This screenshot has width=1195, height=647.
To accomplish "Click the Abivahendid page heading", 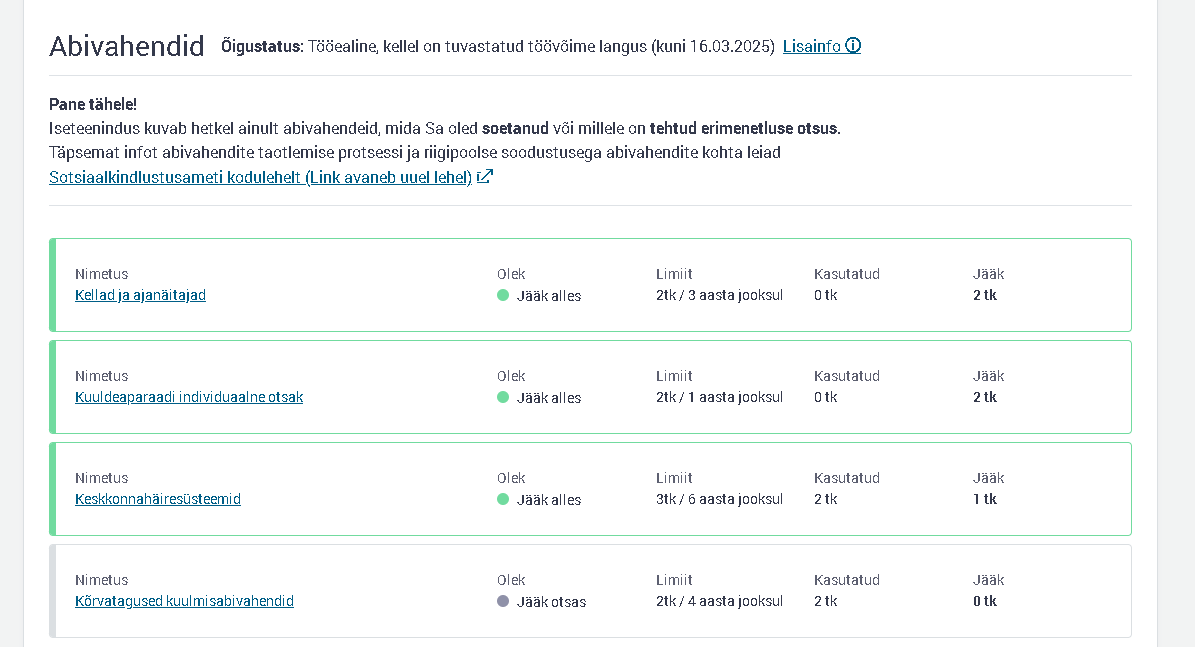I will 127,46.
